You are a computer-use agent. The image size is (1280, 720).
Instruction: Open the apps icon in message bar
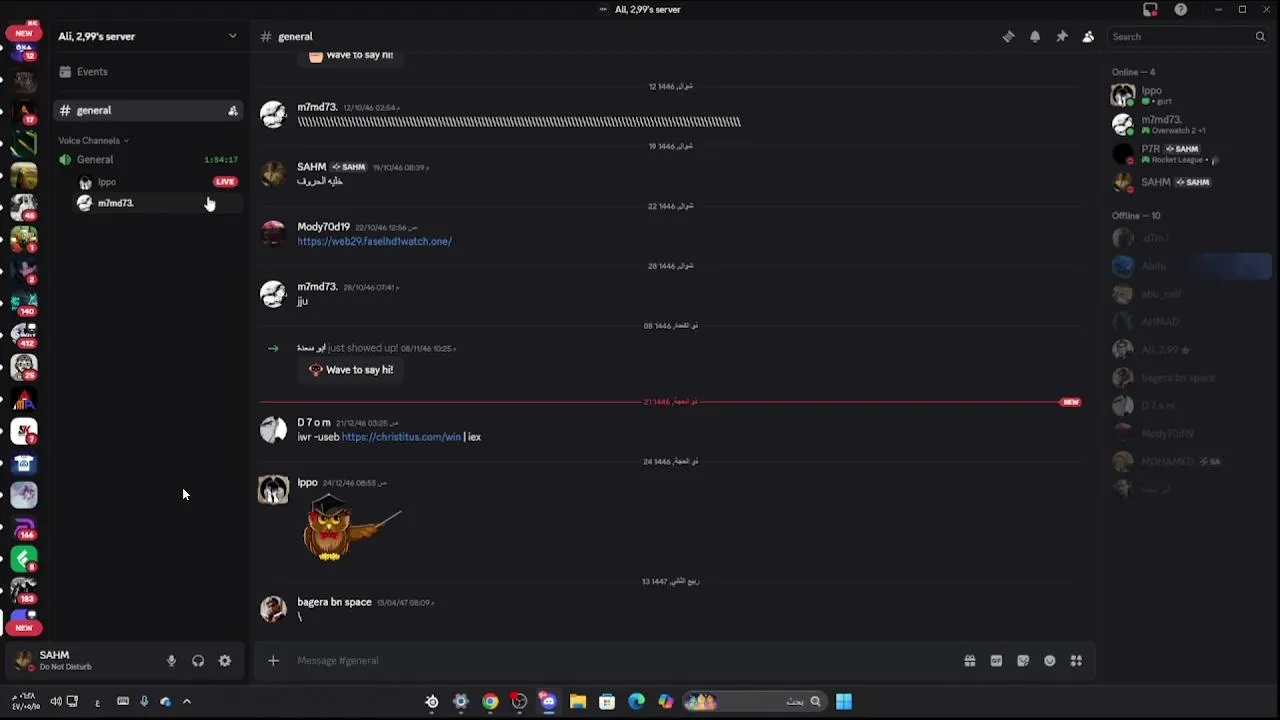[x=1076, y=661]
